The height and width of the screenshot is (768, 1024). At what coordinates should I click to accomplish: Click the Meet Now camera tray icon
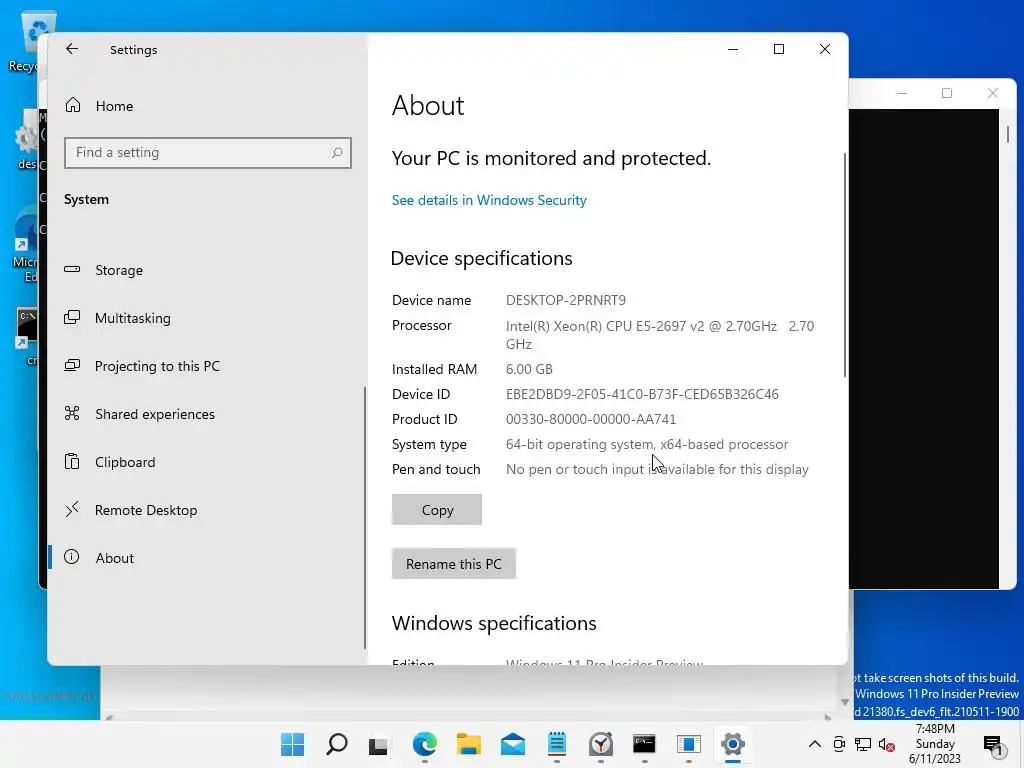pos(839,744)
